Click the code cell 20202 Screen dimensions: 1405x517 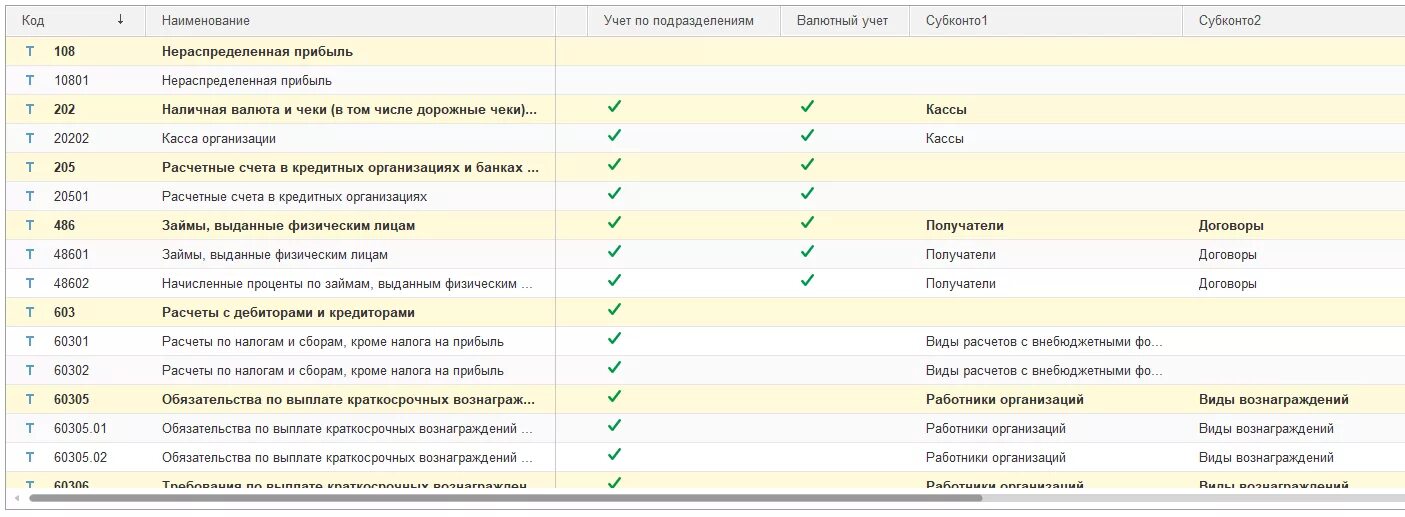(x=71, y=138)
